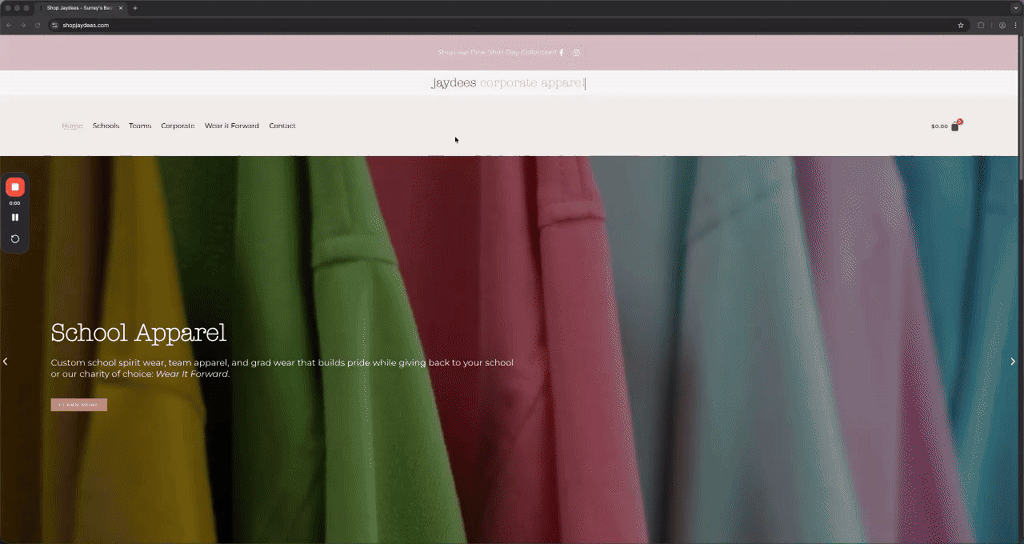The width and height of the screenshot is (1024, 544).
Task: Click the Learn More button
Action: 79,405
